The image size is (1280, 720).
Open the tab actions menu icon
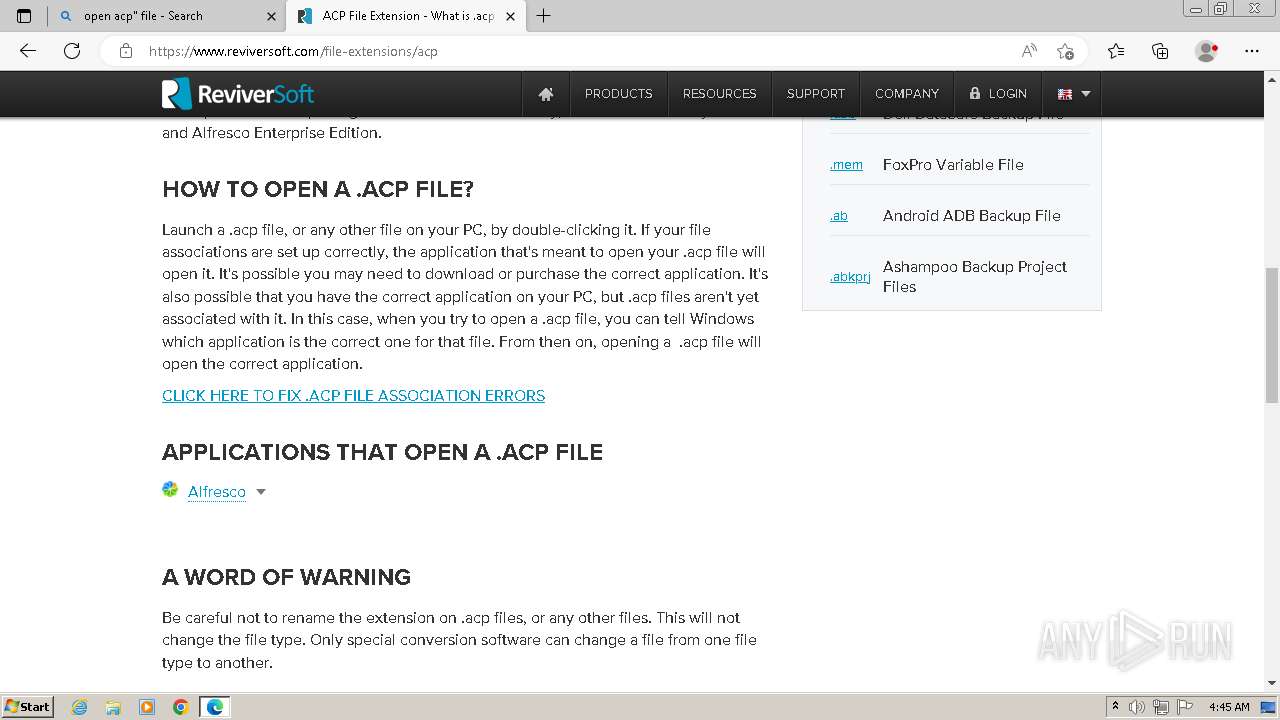point(24,16)
